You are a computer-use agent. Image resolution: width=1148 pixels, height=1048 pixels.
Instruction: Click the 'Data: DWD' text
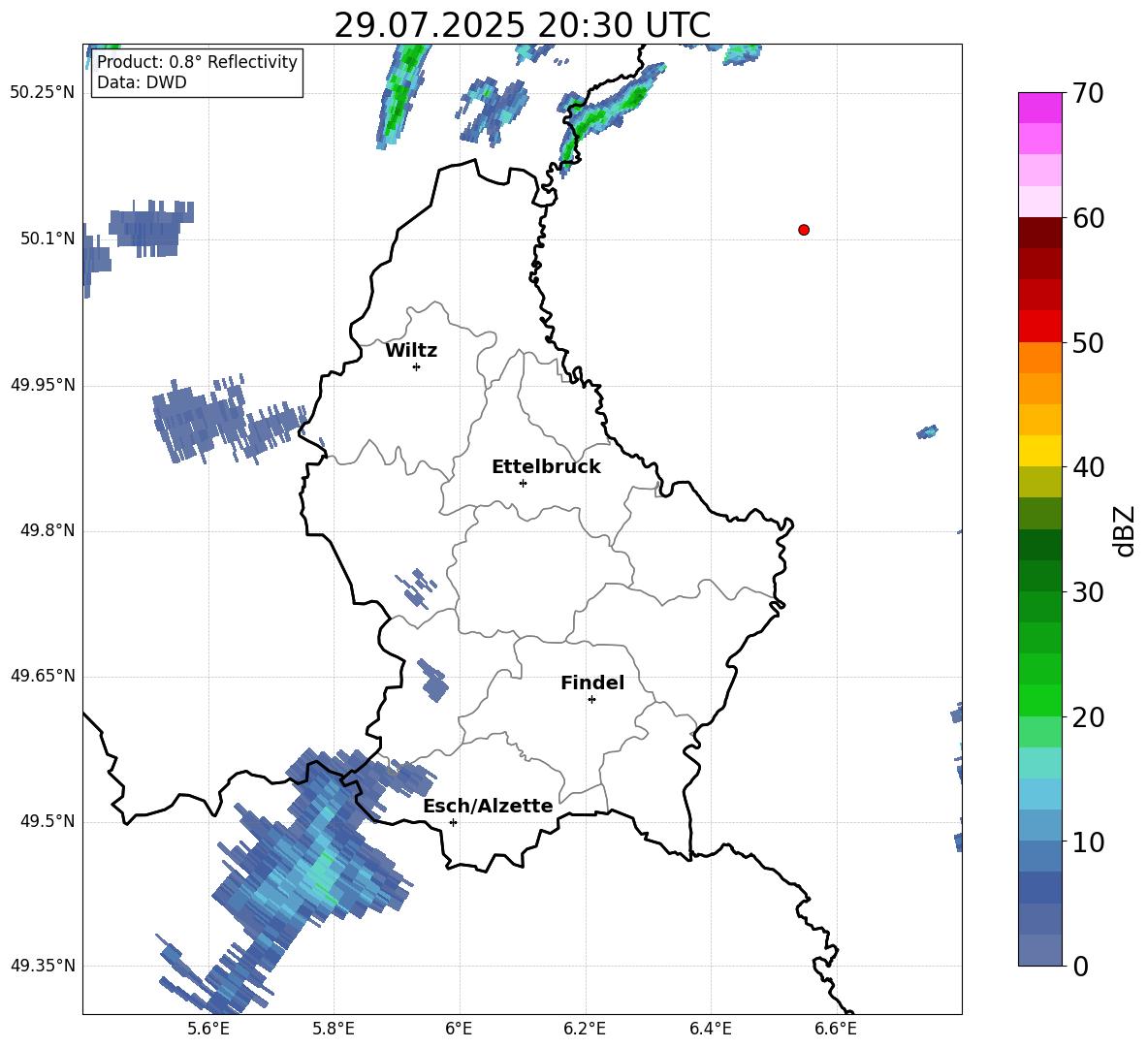tap(142, 82)
